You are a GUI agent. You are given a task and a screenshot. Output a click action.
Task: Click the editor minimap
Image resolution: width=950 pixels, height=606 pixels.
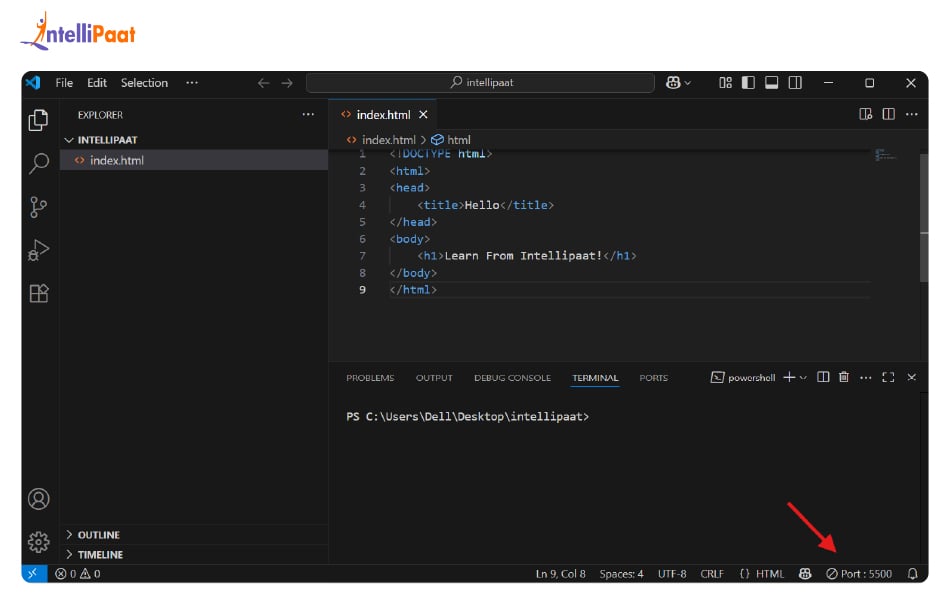[x=885, y=156]
